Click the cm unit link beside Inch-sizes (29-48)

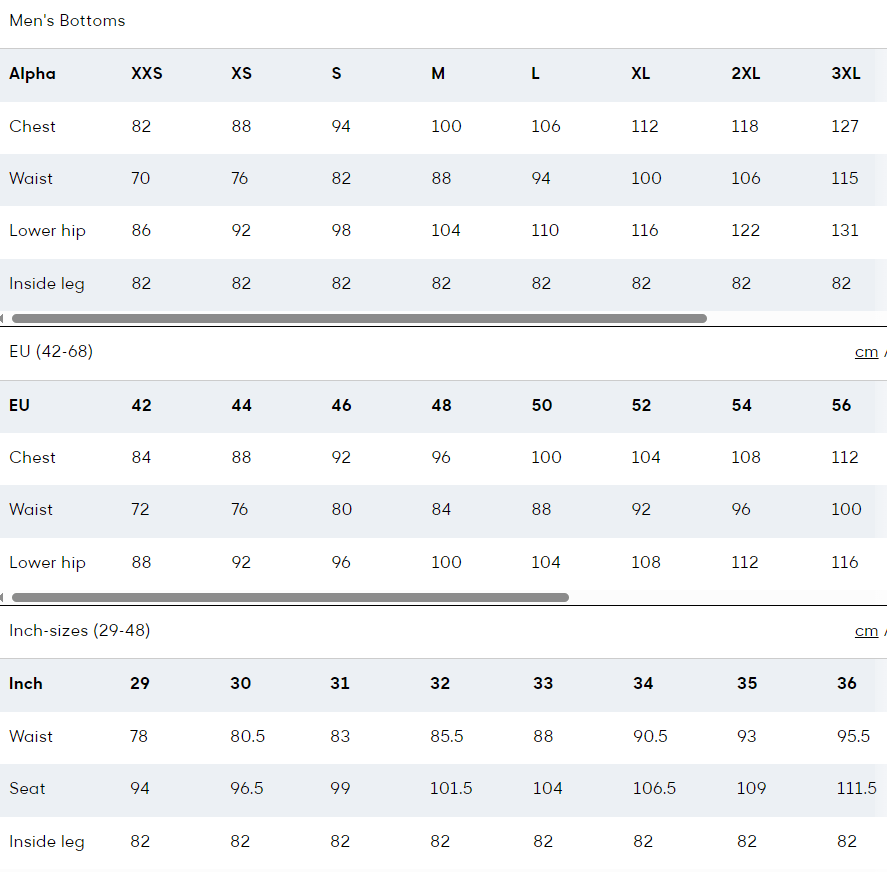866,631
